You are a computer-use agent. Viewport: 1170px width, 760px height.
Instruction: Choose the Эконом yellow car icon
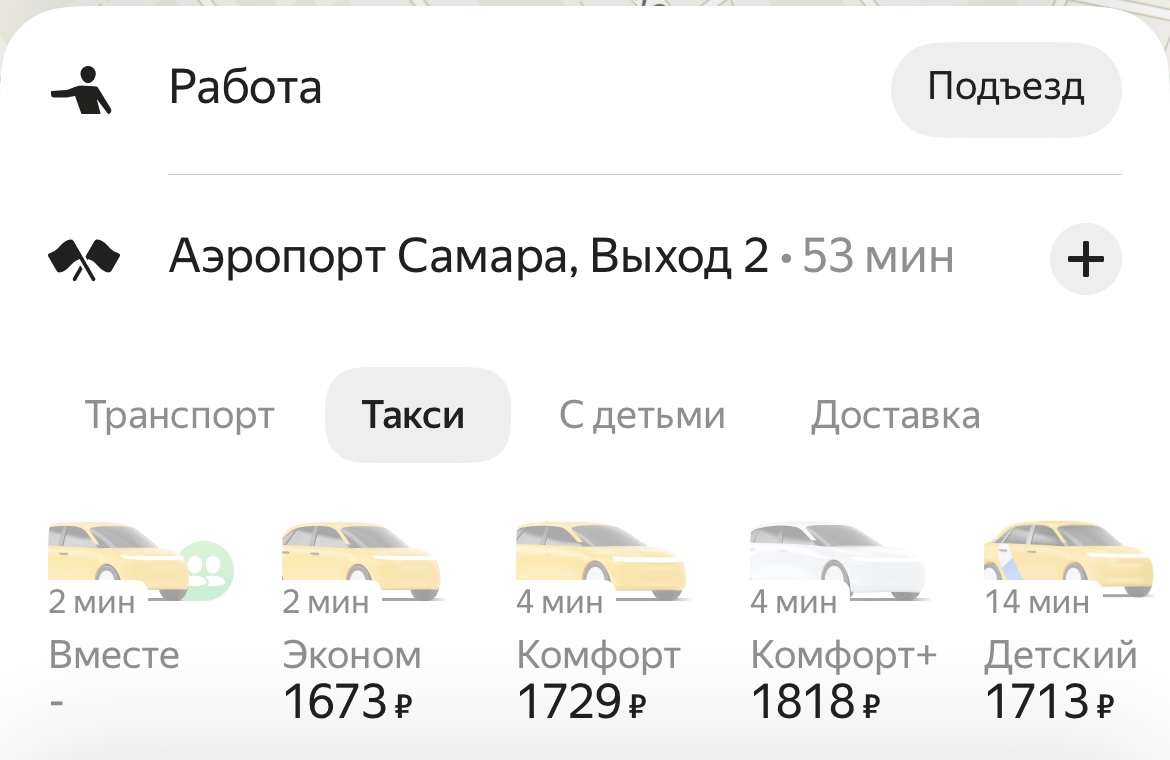click(360, 557)
